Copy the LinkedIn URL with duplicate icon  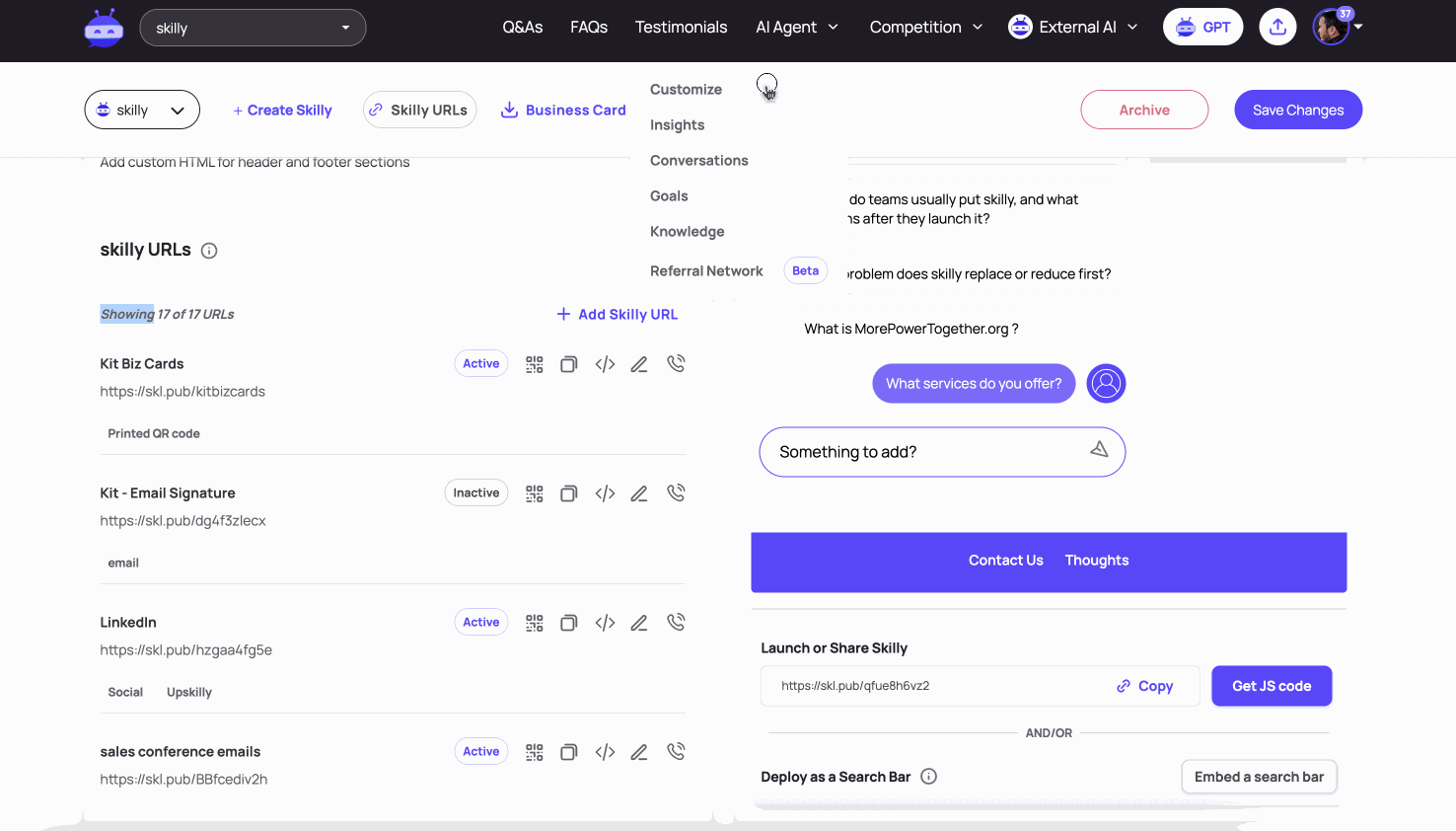point(569,623)
